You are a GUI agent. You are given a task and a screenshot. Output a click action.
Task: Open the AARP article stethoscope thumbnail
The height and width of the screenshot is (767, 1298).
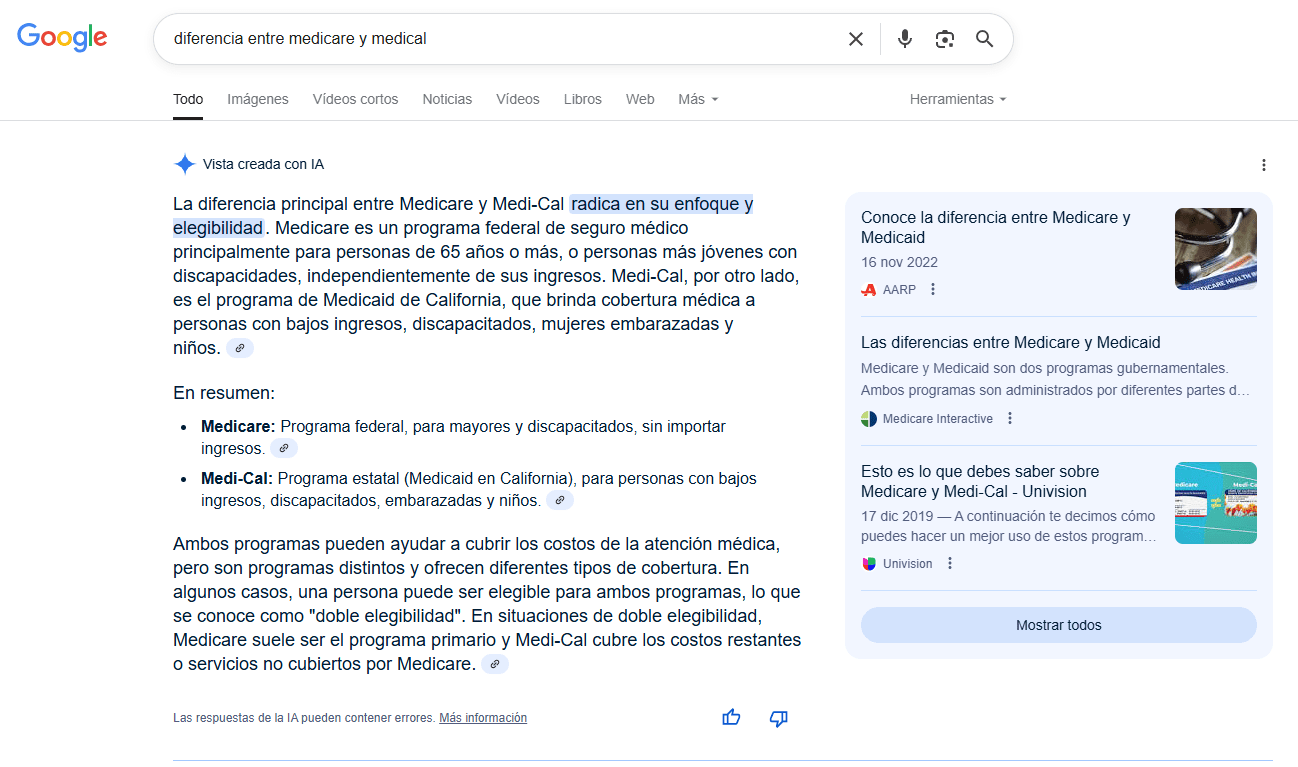tap(1216, 249)
